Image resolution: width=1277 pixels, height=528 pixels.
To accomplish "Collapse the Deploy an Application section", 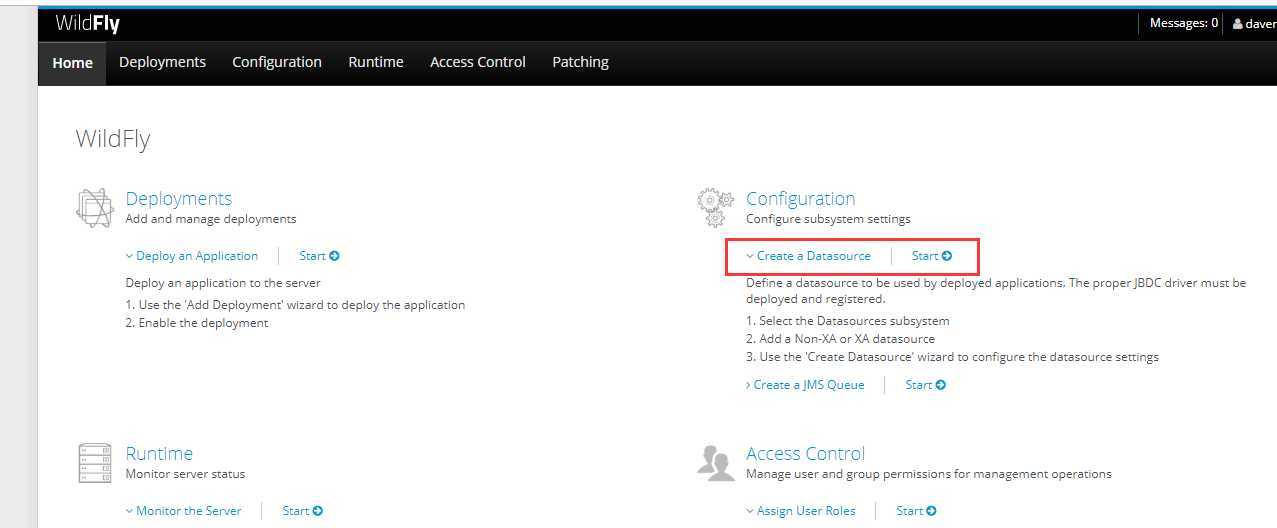I will [192, 256].
